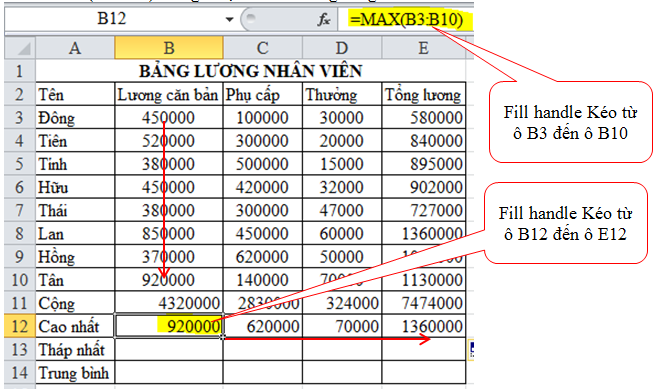Select column B header
This screenshot has width=659, height=389.
(169, 48)
